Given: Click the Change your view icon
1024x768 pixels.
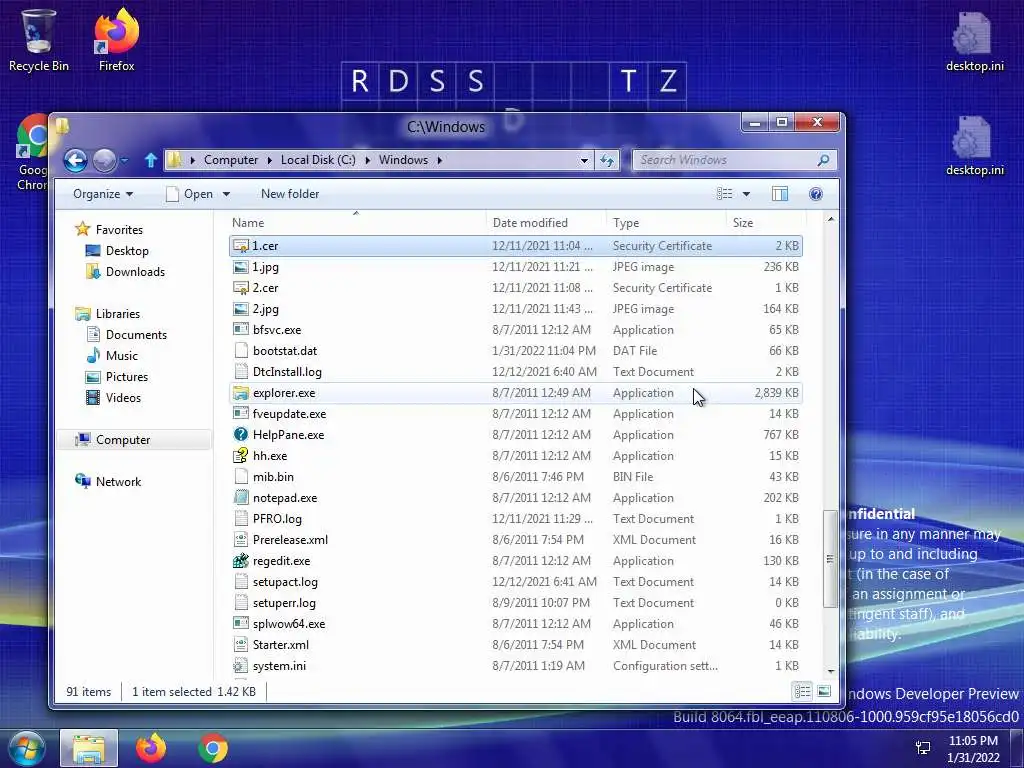Looking at the screenshot, I should (x=724, y=194).
